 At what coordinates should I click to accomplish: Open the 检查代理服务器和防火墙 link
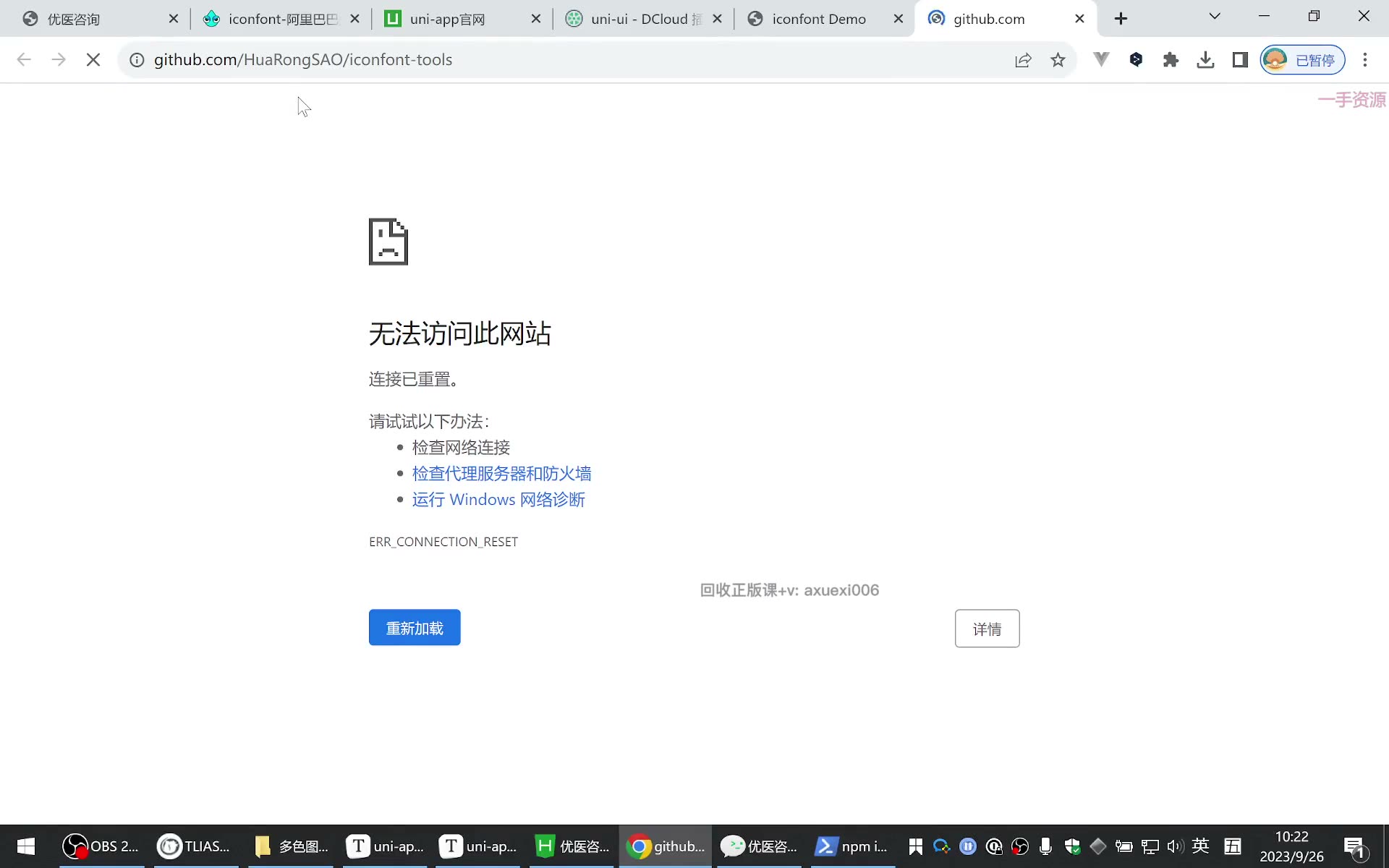pos(501,474)
